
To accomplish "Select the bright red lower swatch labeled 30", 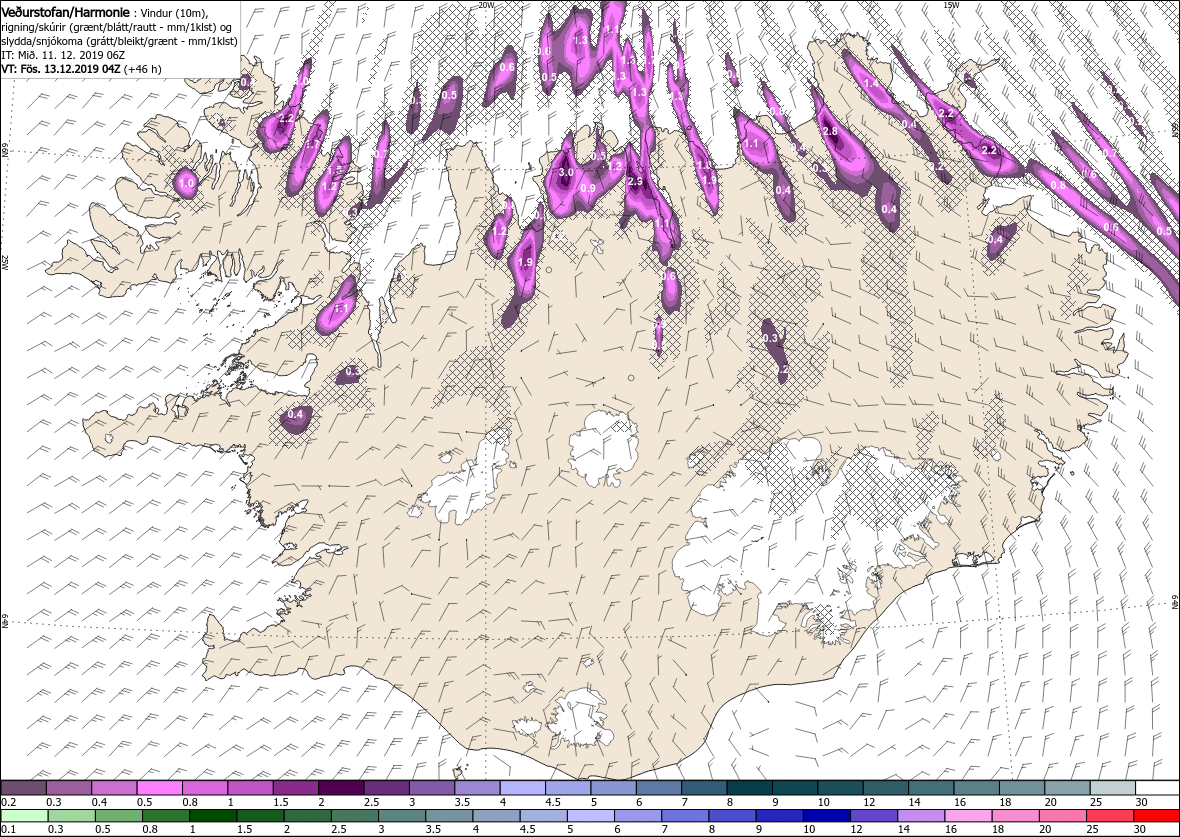I will pos(1156,817).
